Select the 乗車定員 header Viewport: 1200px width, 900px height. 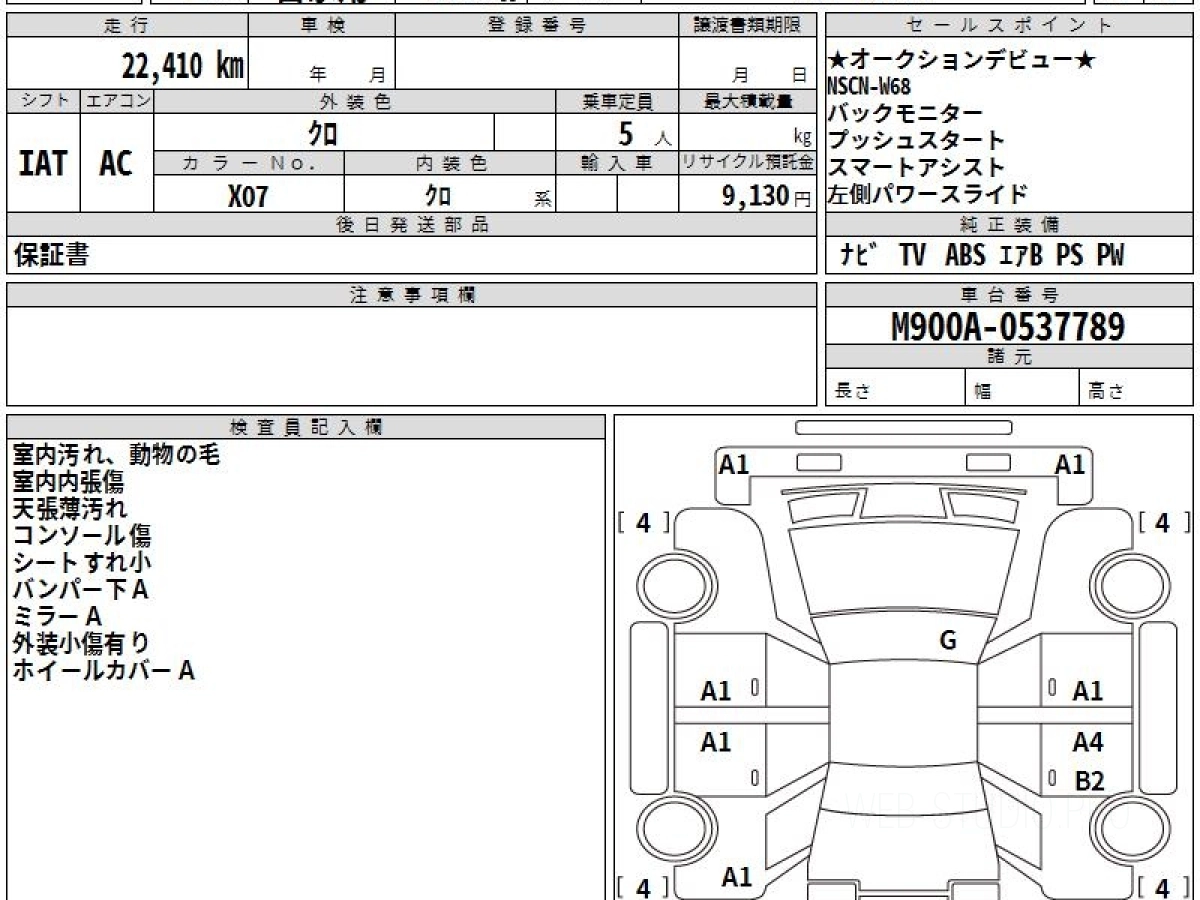click(617, 101)
